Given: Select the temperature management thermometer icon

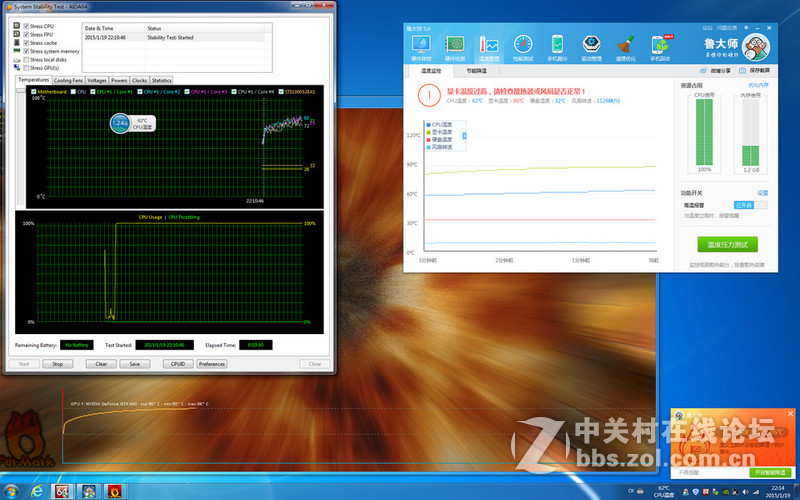Looking at the screenshot, I should pos(489,46).
